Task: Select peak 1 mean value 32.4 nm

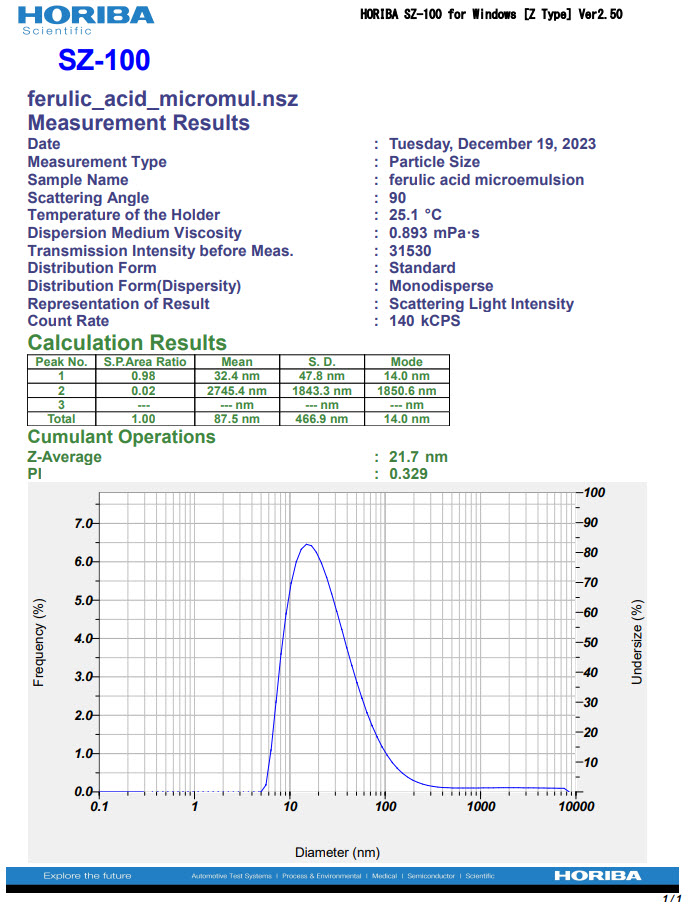Action: (237, 376)
